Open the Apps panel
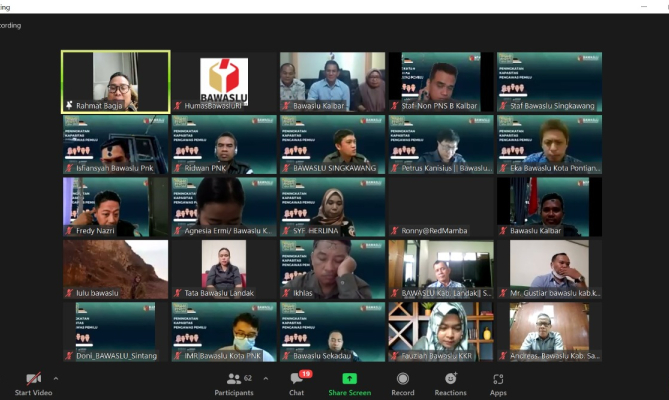This screenshot has width=669, height=400. click(x=497, y=383)
